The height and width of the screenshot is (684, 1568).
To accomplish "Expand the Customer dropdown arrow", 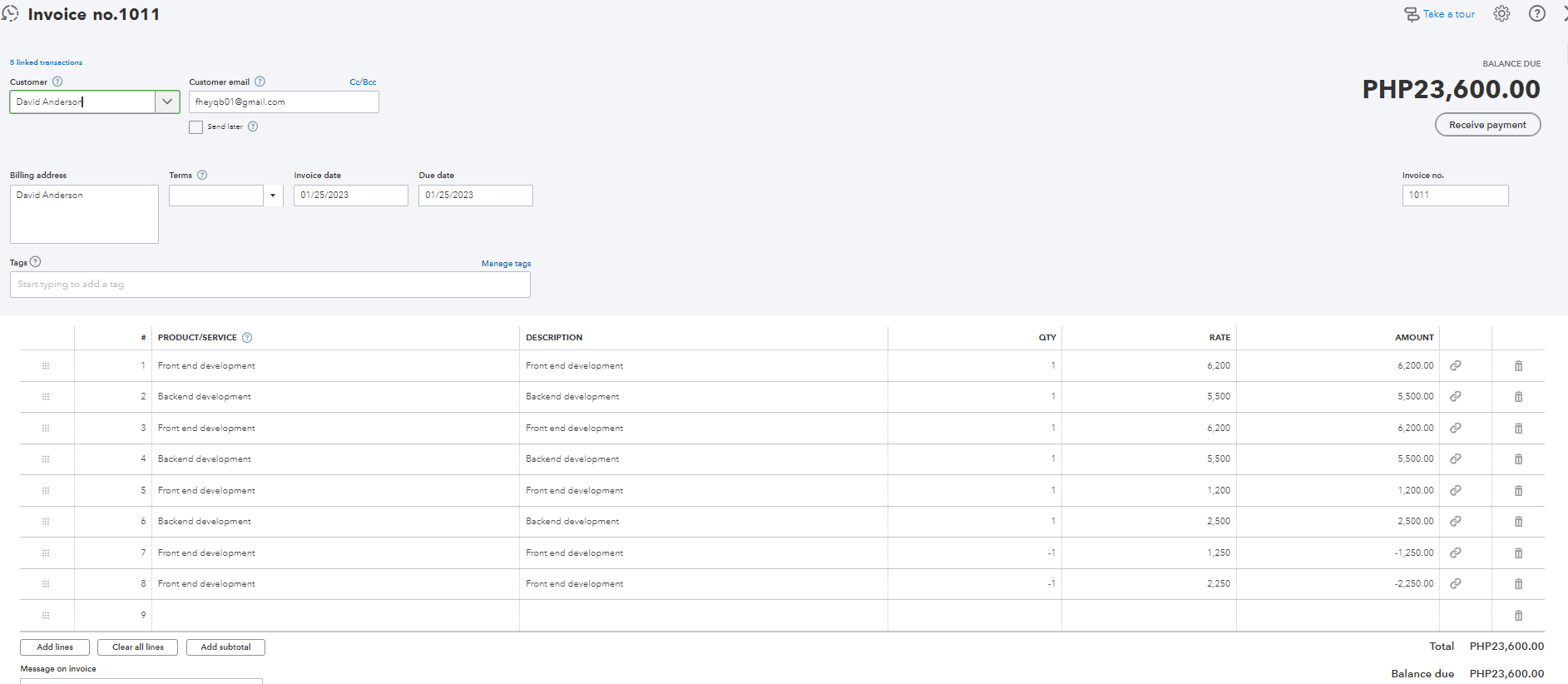I will click(167, 102).
